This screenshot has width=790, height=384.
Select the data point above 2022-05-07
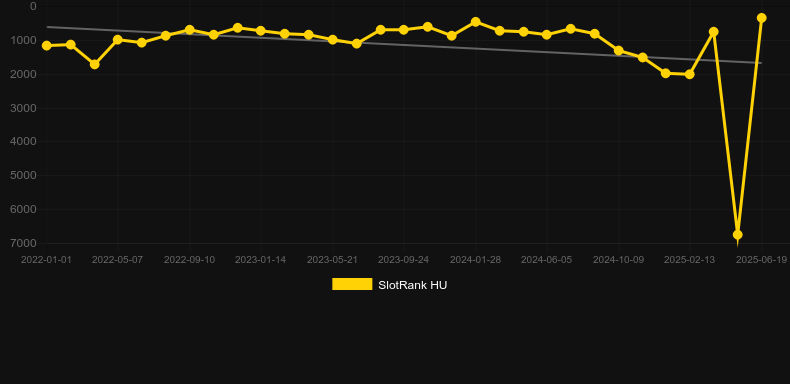pos(118,40)
